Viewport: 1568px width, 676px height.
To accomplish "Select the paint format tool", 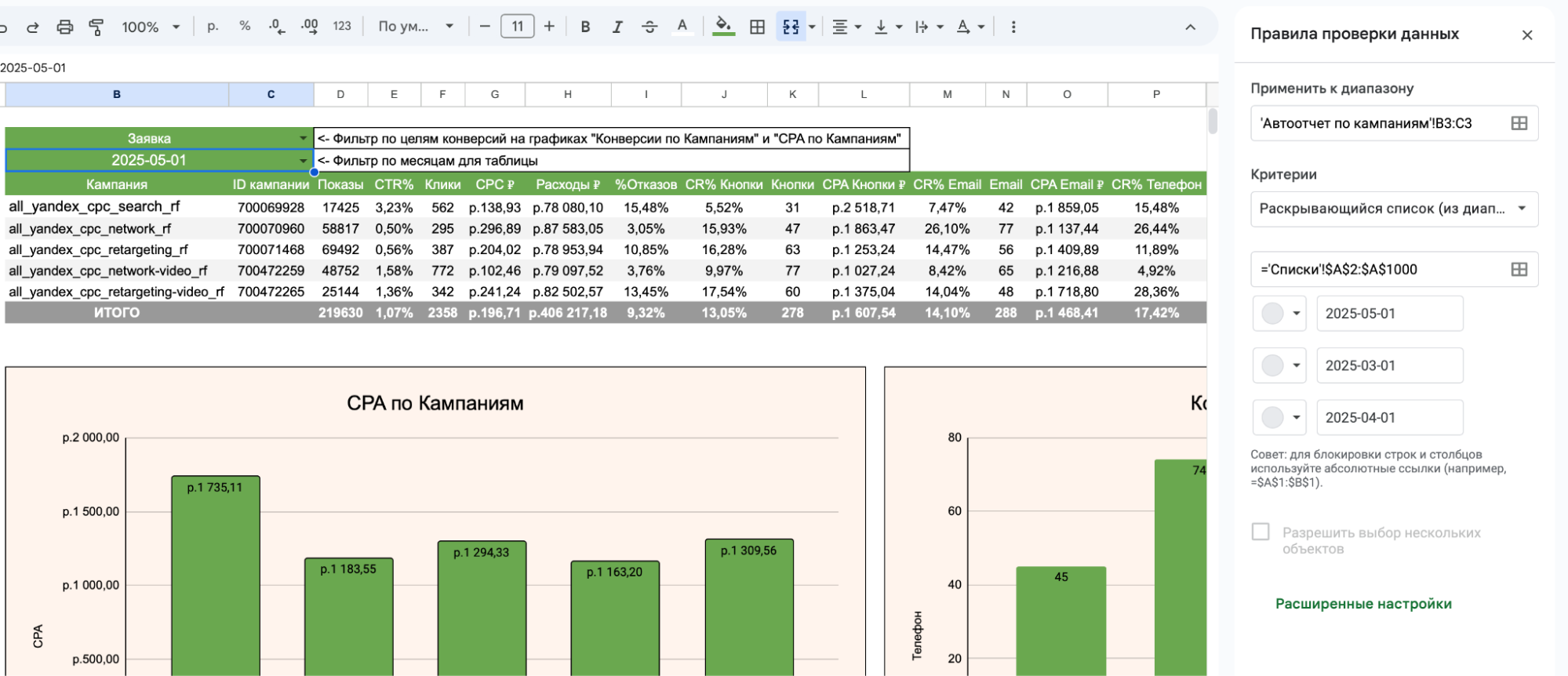I will pos(96,27).
